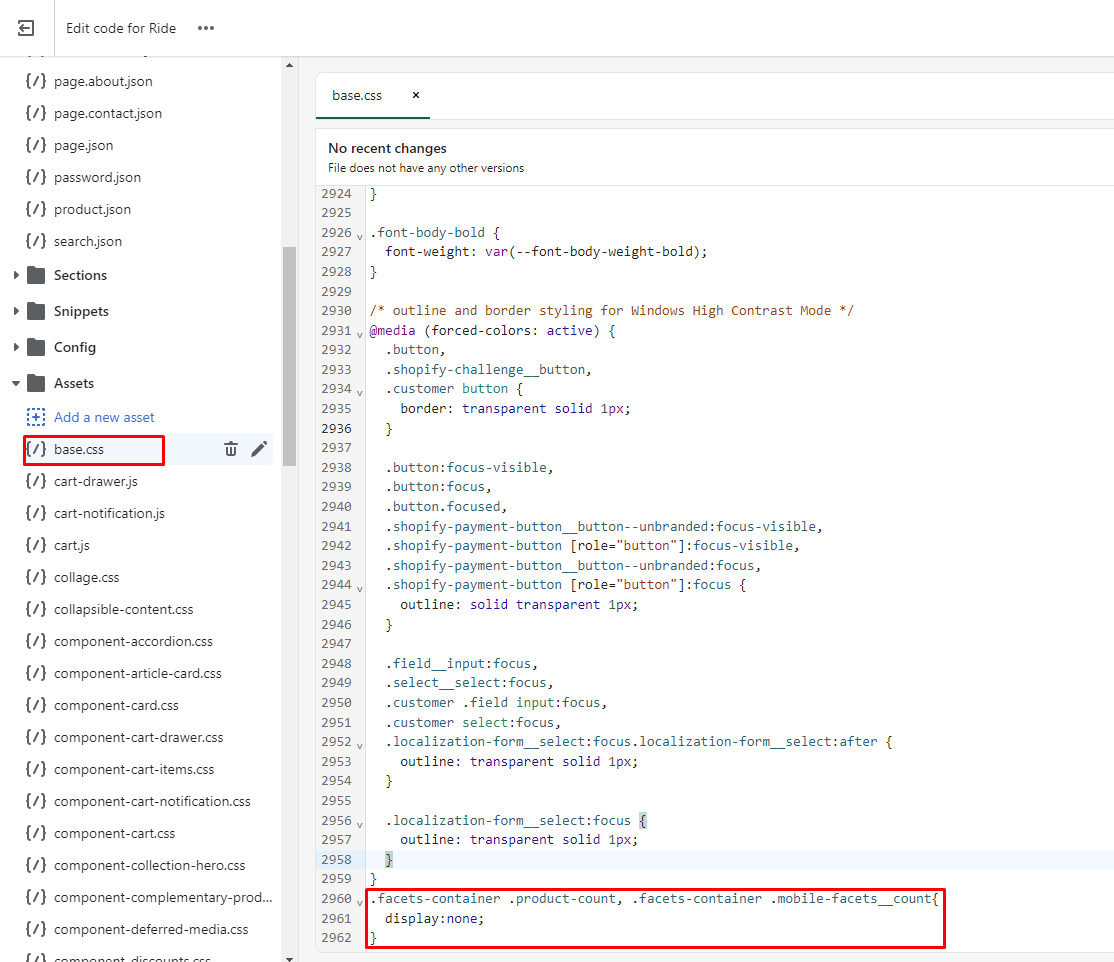This screenshot has width=1114, height=962.
Task: Fold code block at line 2952
Action: click(x=359, y=745)
